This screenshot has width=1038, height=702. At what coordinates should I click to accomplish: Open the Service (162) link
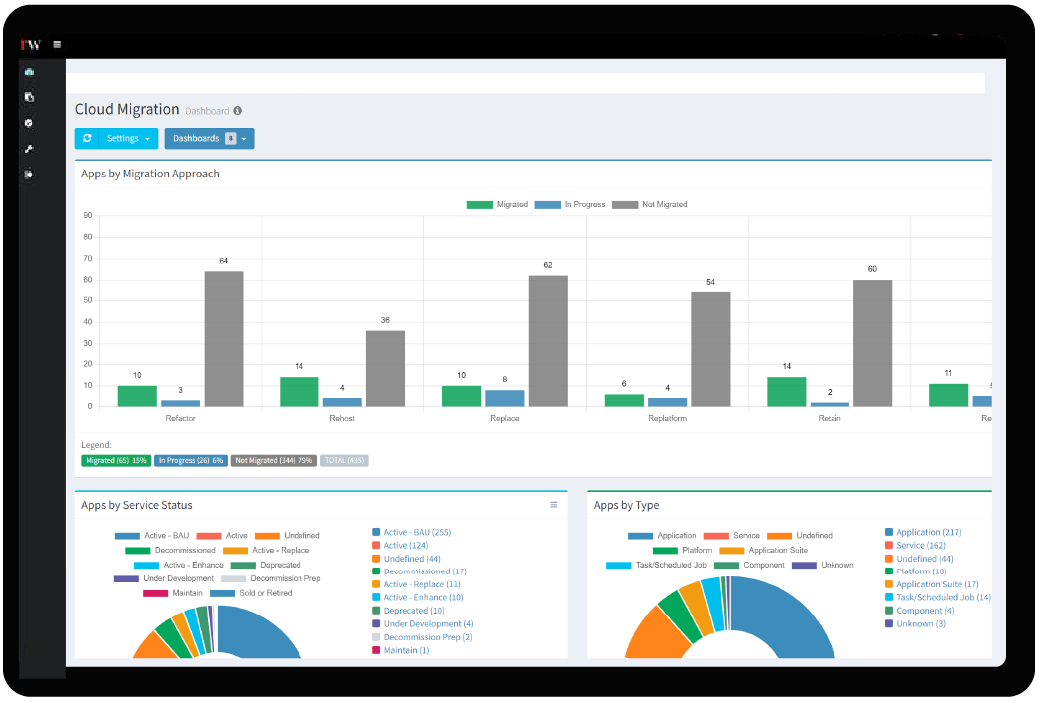tap(921, 546)
